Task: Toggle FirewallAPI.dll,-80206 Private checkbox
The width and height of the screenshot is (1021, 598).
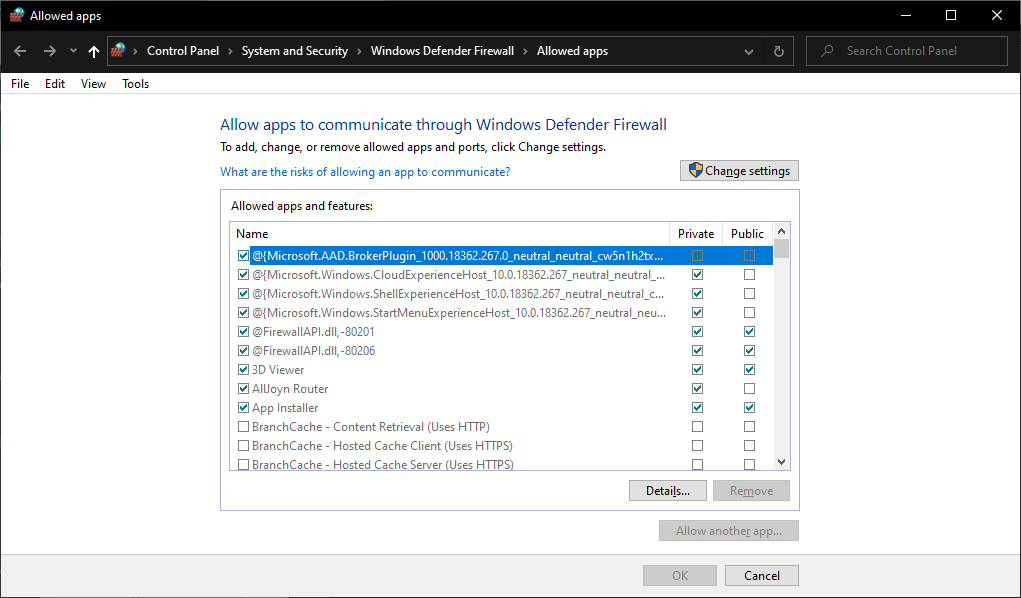Action: 697,350
